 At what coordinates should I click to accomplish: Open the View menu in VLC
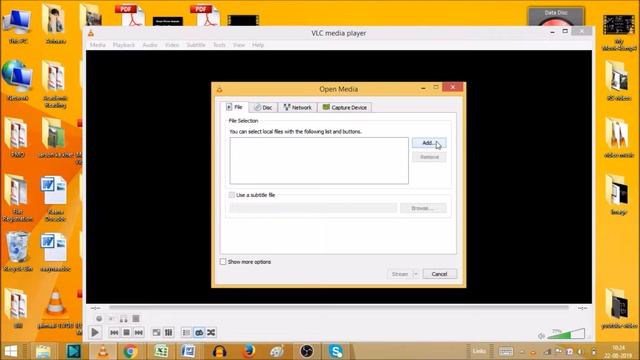pyautogui.click(x=239, y=45)
